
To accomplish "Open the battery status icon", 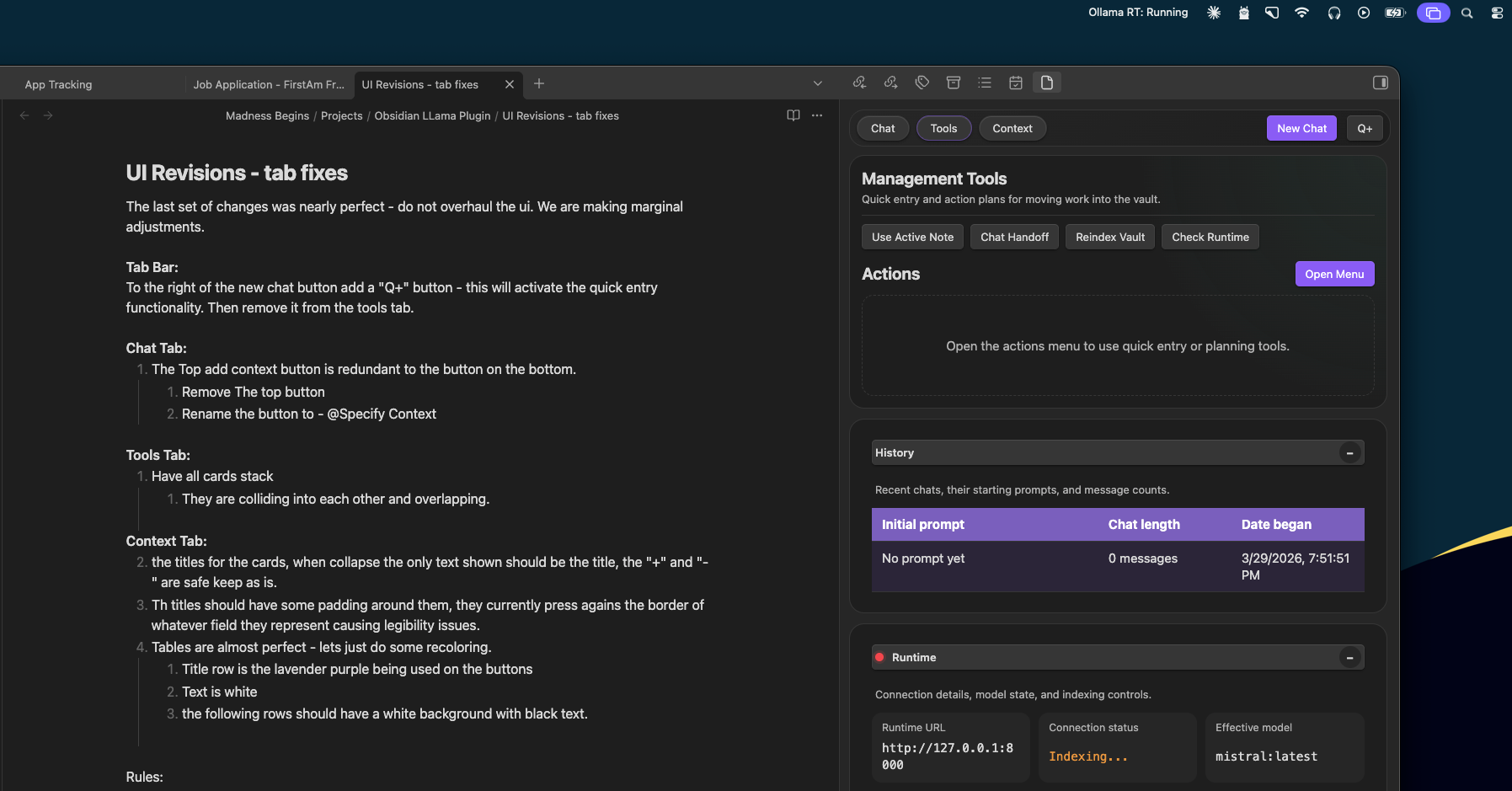I will 1395,13.
